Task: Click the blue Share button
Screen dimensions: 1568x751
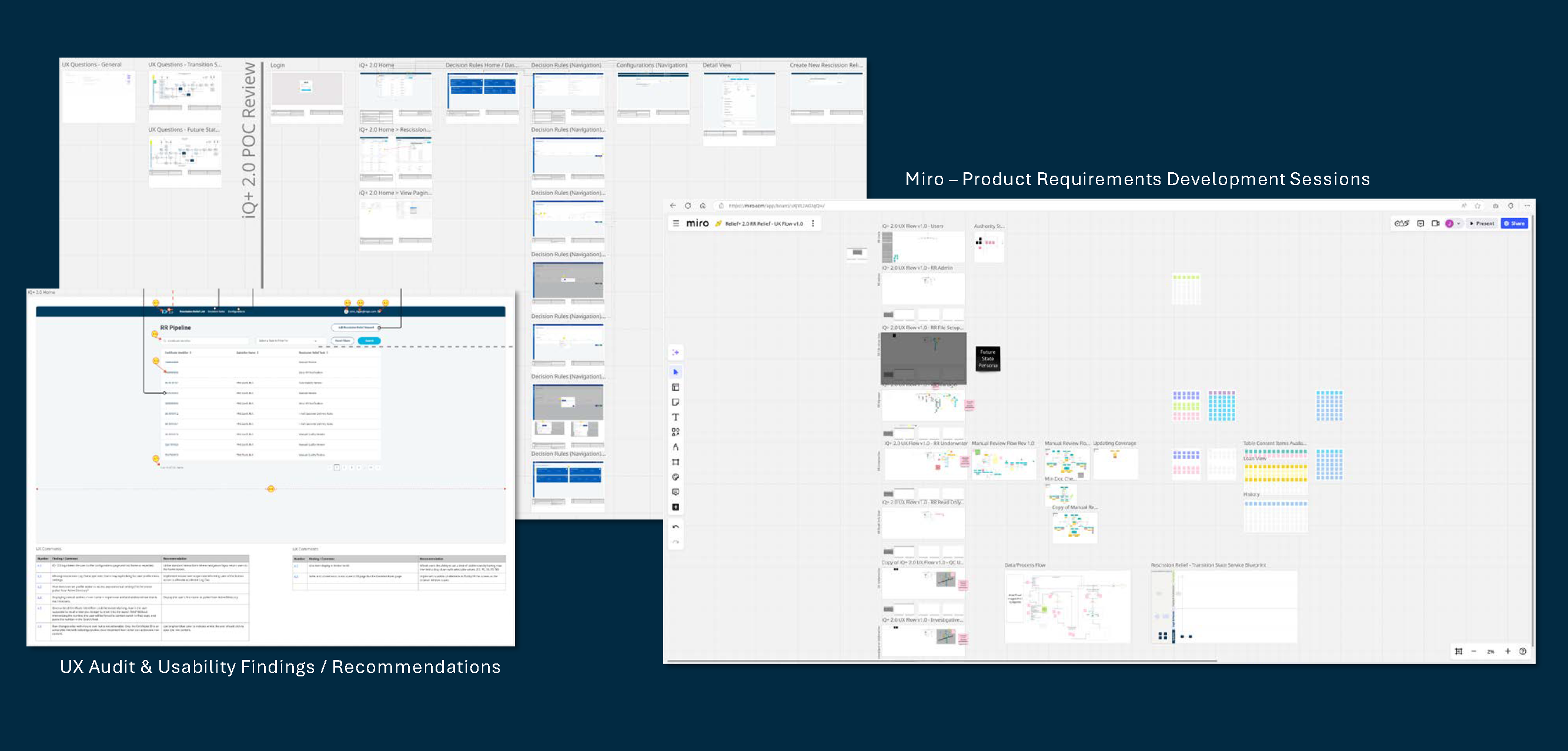Action: click(x=1514, y=223)
